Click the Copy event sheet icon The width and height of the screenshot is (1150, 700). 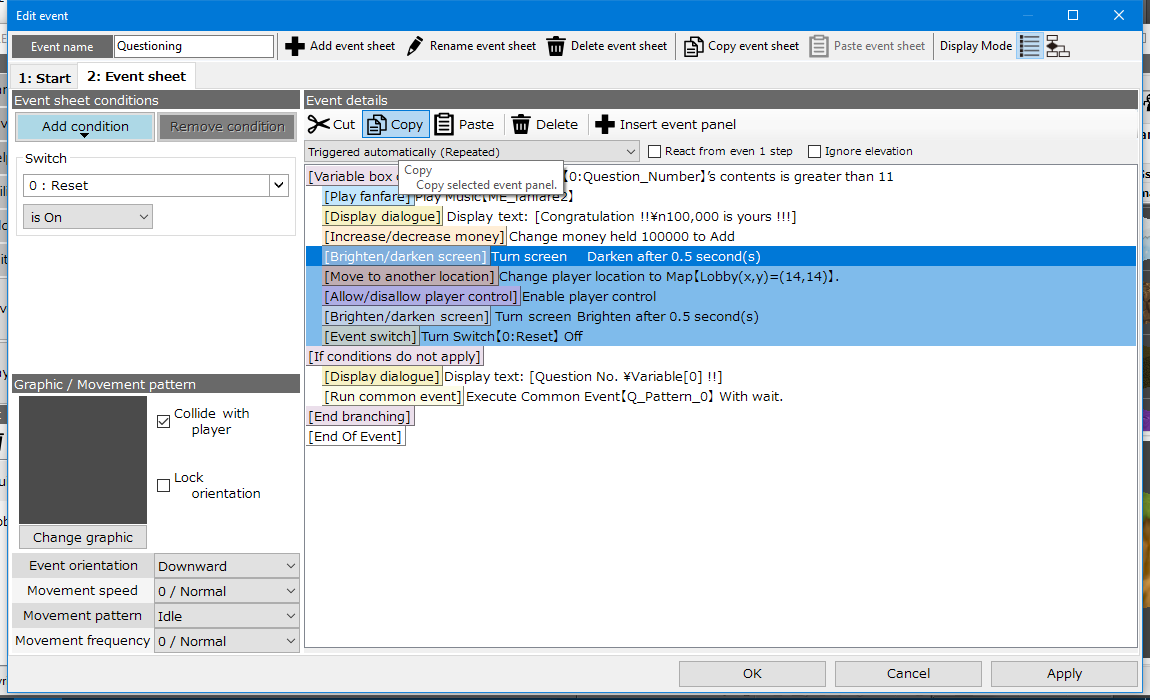click(693, 46)
